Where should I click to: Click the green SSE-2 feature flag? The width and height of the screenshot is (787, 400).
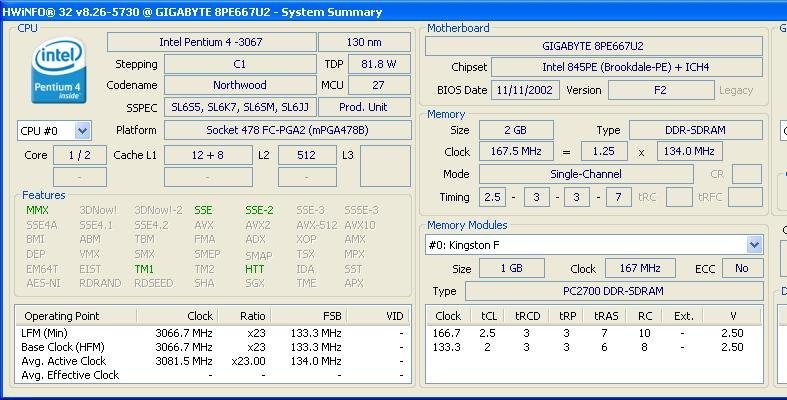click(x=259, y=210)
